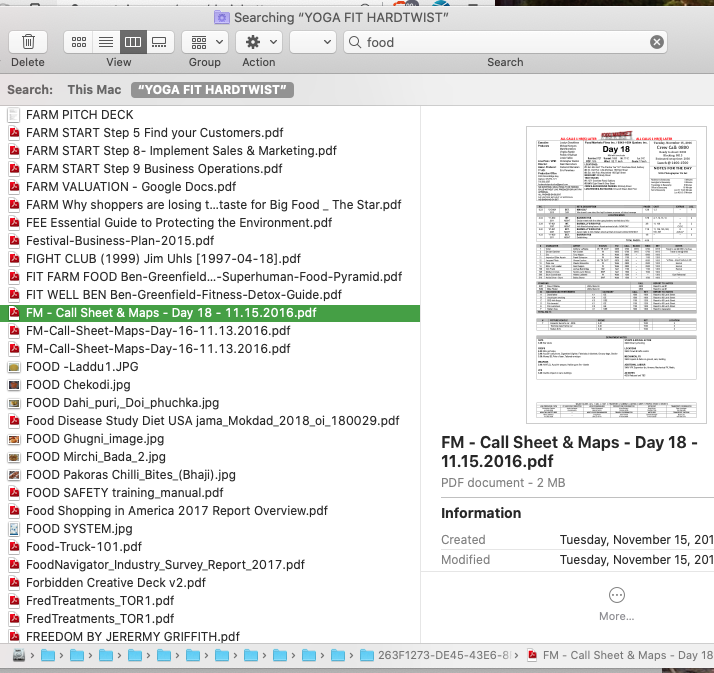Select FIGHT CLUB (1999) Jim Uhls pdf

pos(163,259)
